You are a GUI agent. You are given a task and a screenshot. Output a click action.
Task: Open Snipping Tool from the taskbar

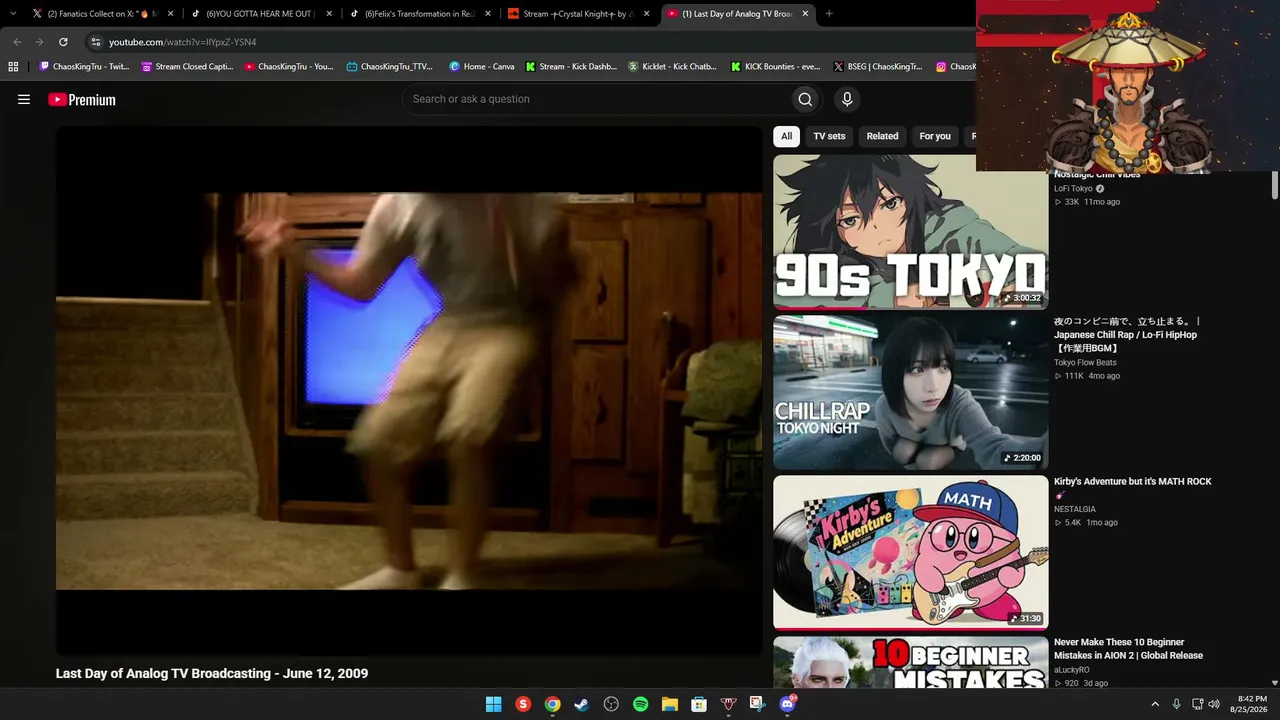757,704
